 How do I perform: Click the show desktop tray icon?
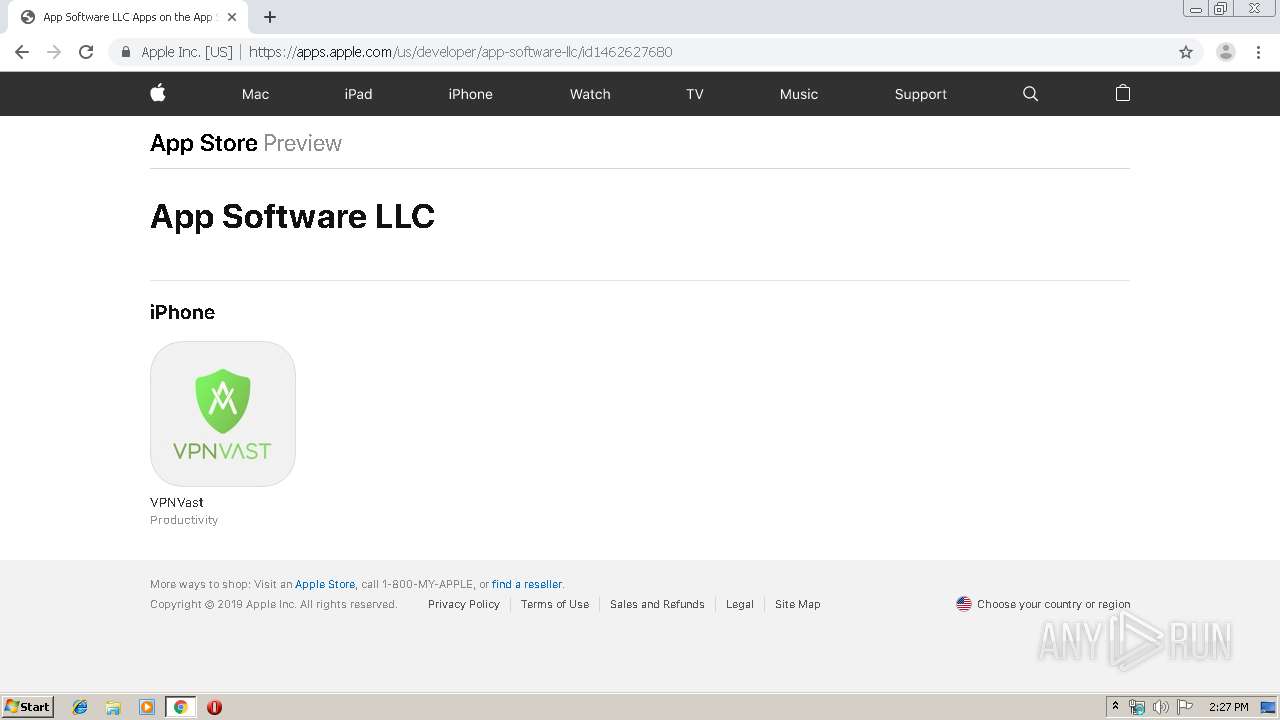[x=1268, y=707]
